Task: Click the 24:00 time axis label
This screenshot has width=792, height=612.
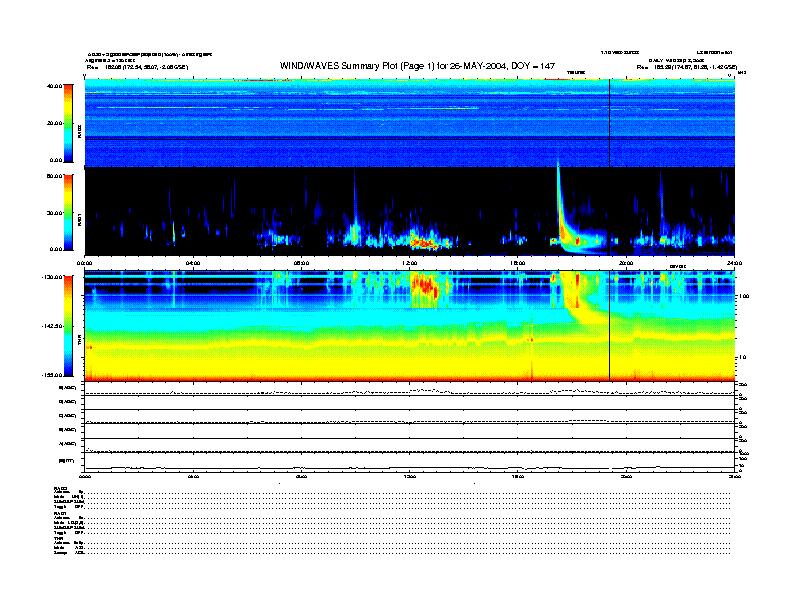Action: [x=733, y=262]
